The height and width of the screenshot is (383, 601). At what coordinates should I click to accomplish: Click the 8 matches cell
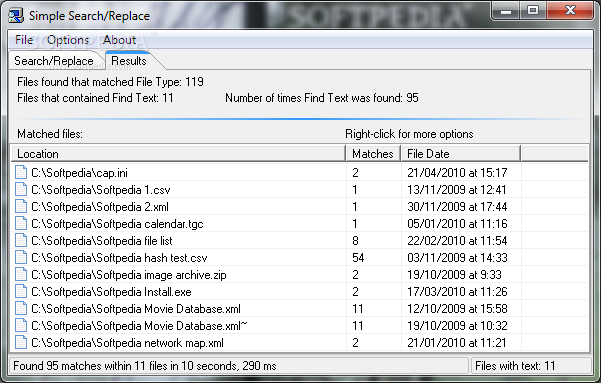click(x=355, y=240)
